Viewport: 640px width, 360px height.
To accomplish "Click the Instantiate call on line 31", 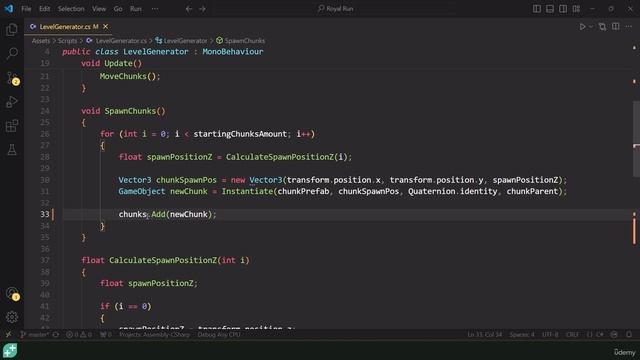I will [x=247, y=191].
